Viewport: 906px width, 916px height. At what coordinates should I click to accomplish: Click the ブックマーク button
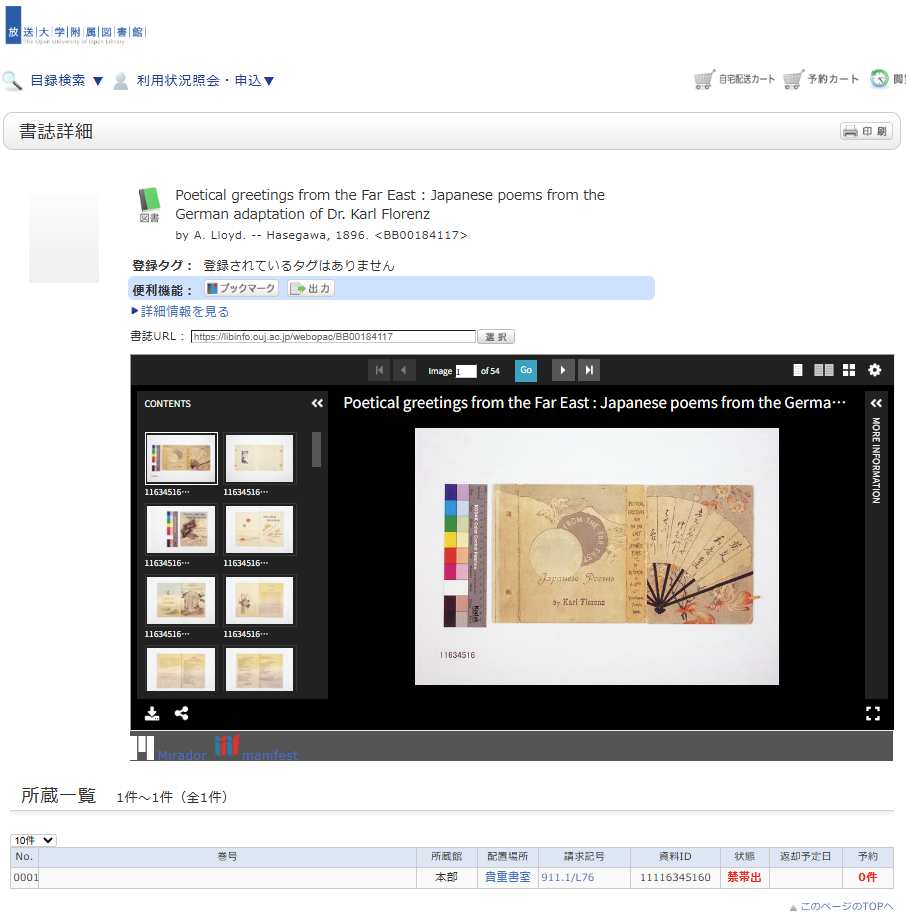241,288
